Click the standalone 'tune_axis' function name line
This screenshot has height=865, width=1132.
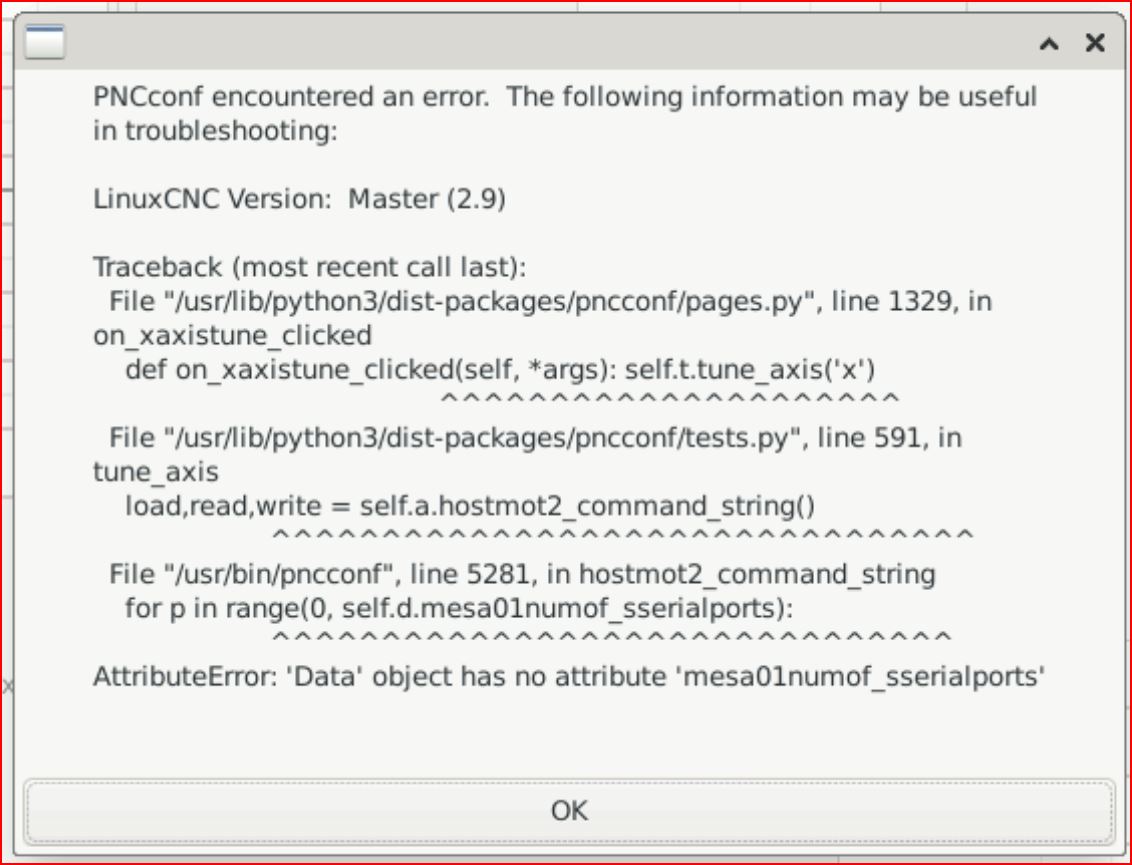pos(156,471)
